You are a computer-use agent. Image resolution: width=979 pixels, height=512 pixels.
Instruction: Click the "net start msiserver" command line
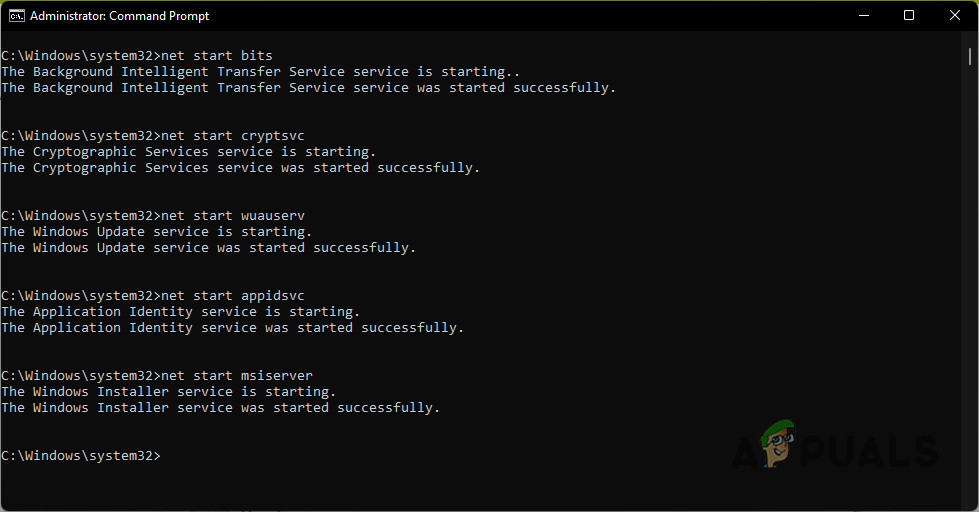[157, 376]
